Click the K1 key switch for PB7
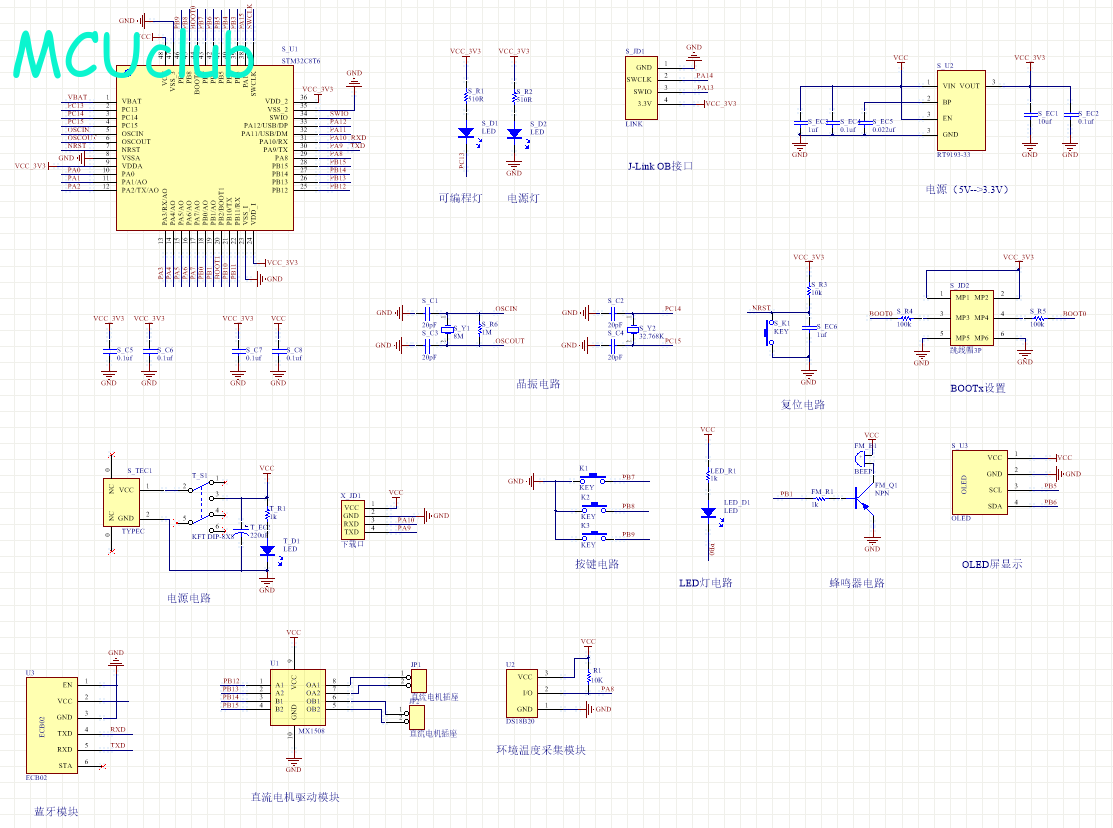The height and width of the screenshot is (828, 1113). pyautogui.click(x=593, y=478)
